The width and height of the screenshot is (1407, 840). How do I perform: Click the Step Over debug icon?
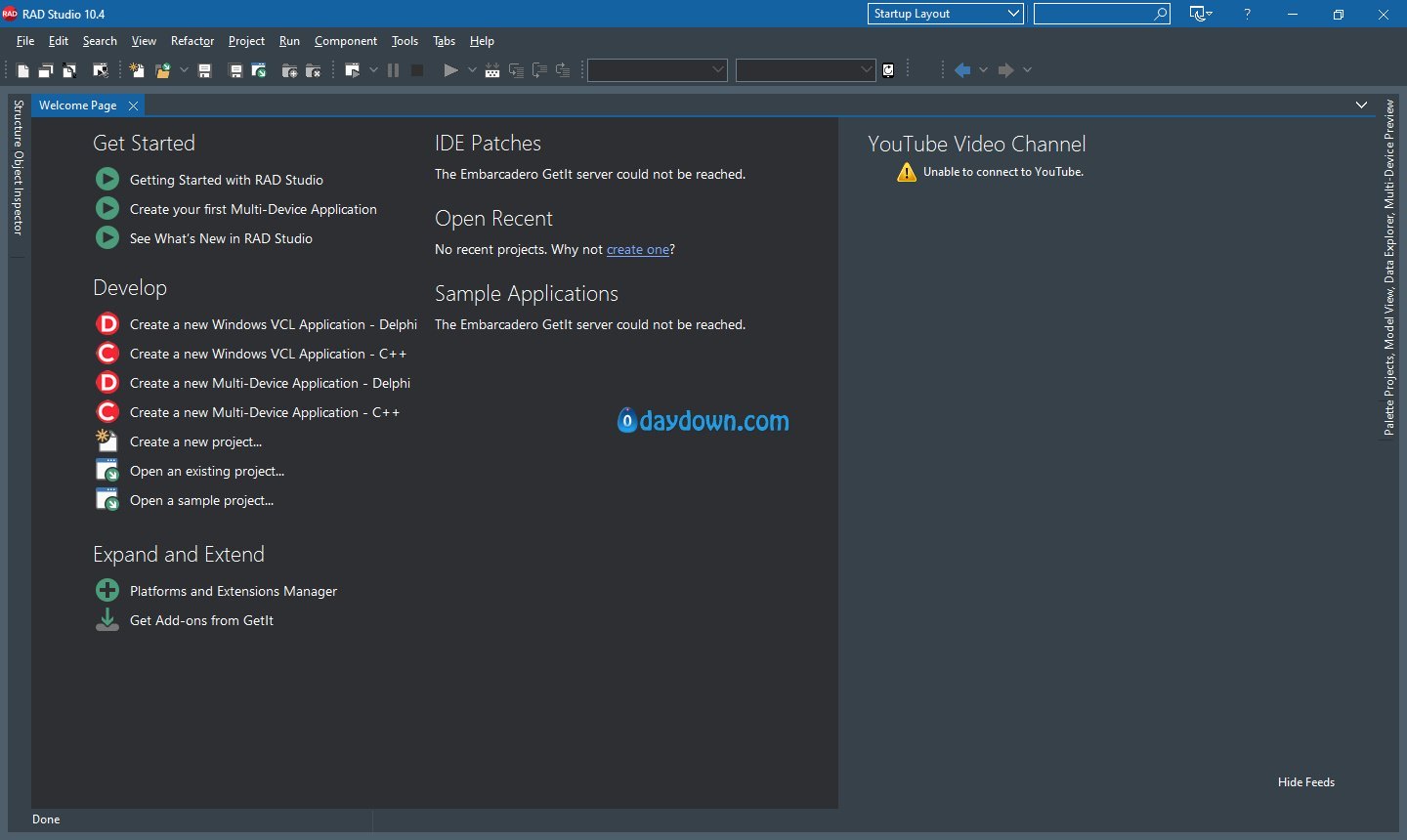(539, 70)
